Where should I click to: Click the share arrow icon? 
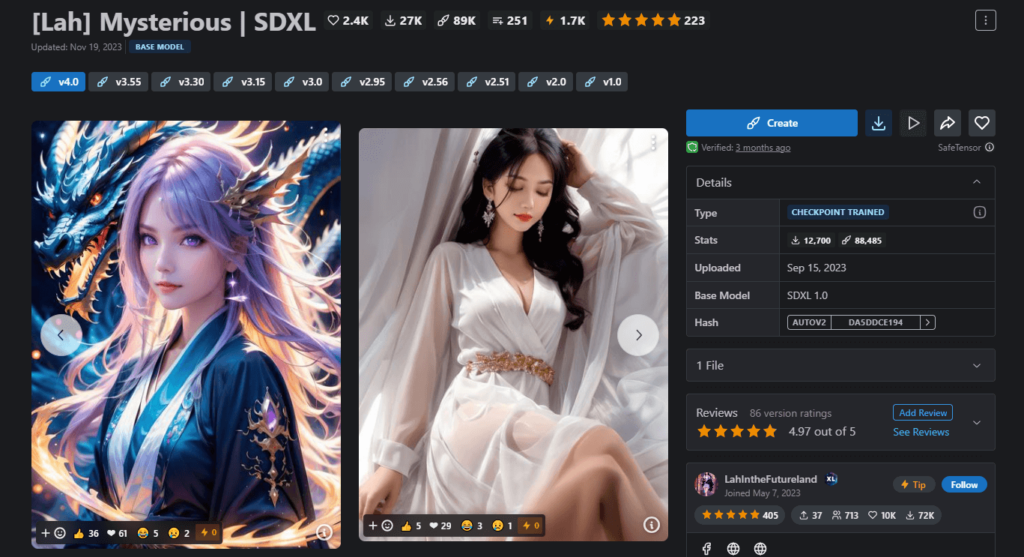pyautogui.click(x=946, y=123)
